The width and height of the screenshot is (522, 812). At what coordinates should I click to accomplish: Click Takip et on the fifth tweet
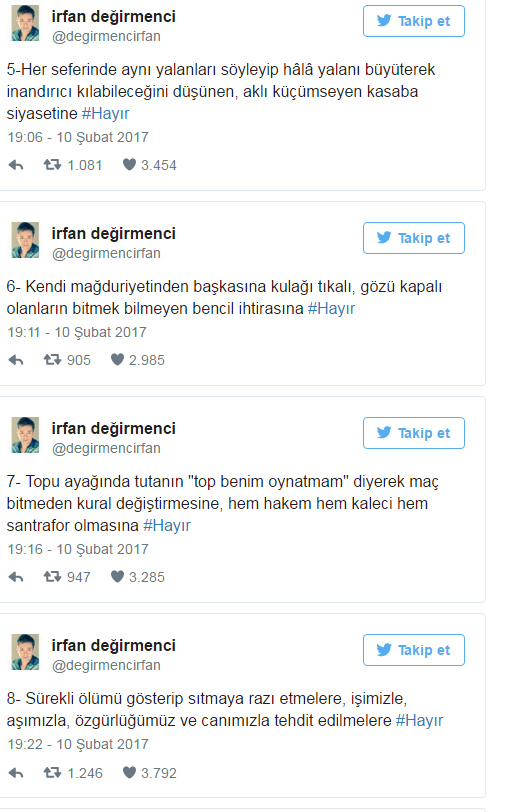pyautogui.click(x=414, y=21)
